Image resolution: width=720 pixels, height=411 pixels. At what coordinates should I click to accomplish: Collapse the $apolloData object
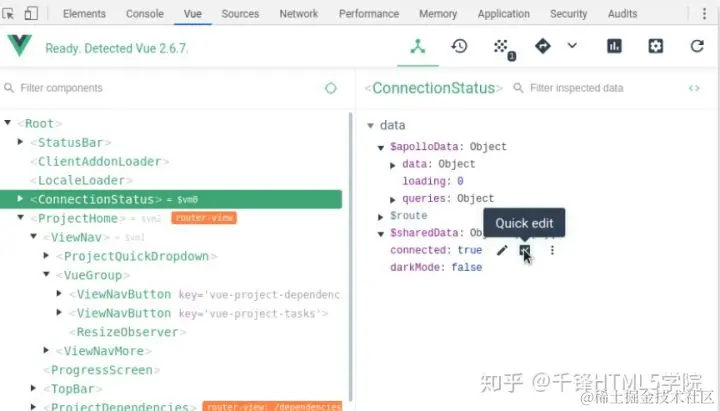pos(381,147)
